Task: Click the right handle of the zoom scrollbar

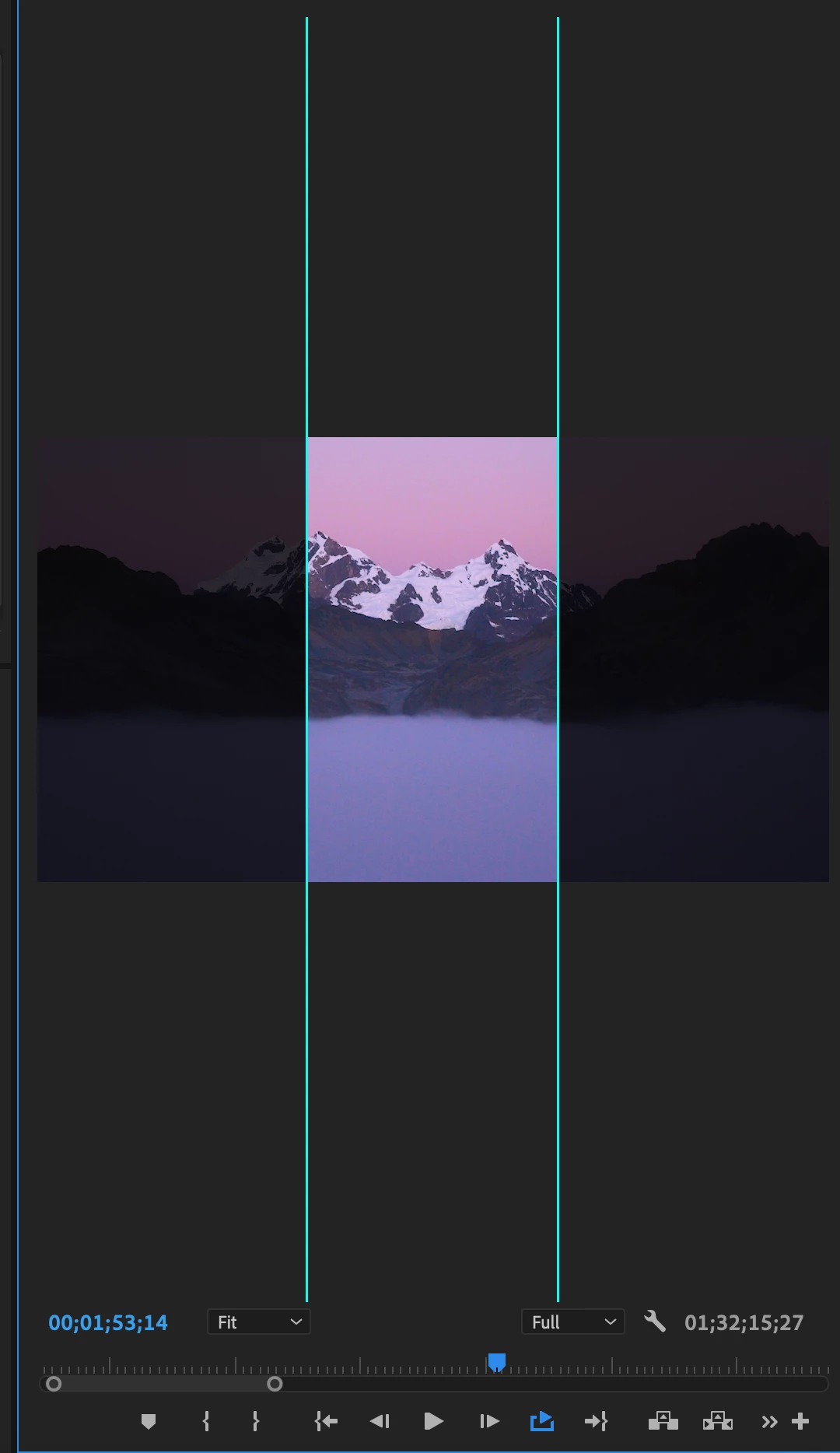Action: coord(275,1384)
